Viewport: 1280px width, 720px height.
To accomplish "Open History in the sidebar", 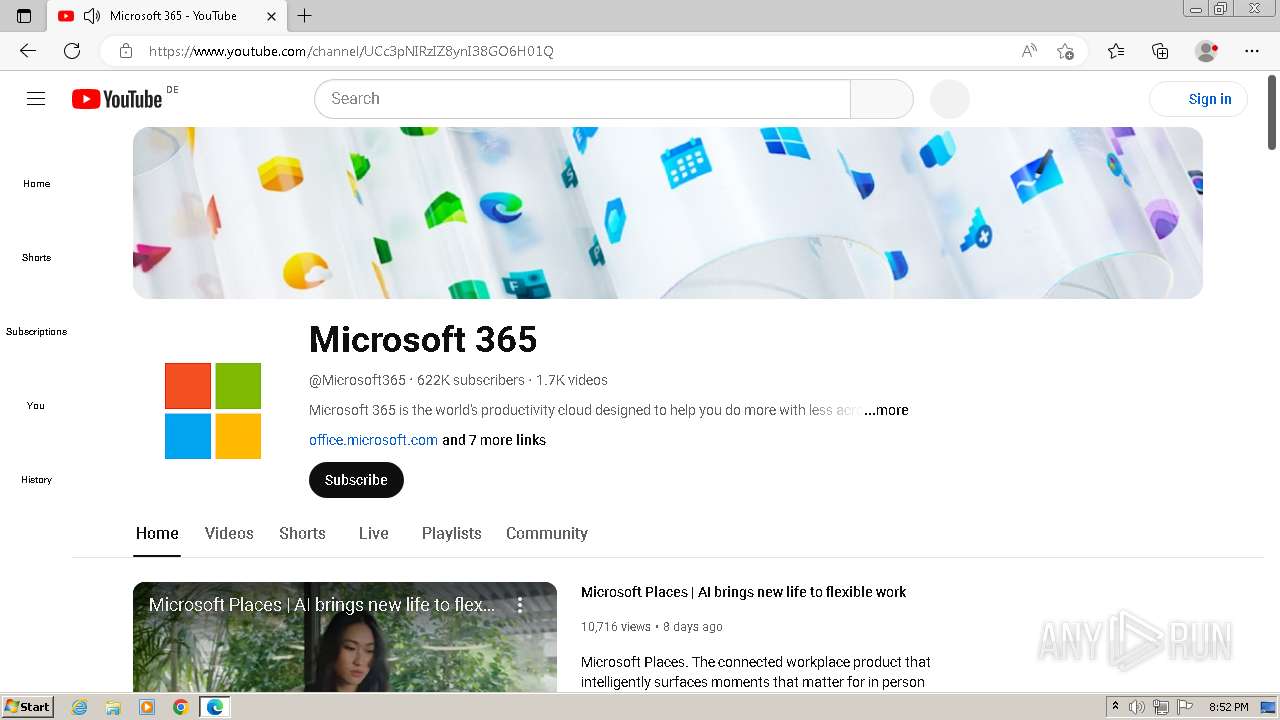I will 36,479.
